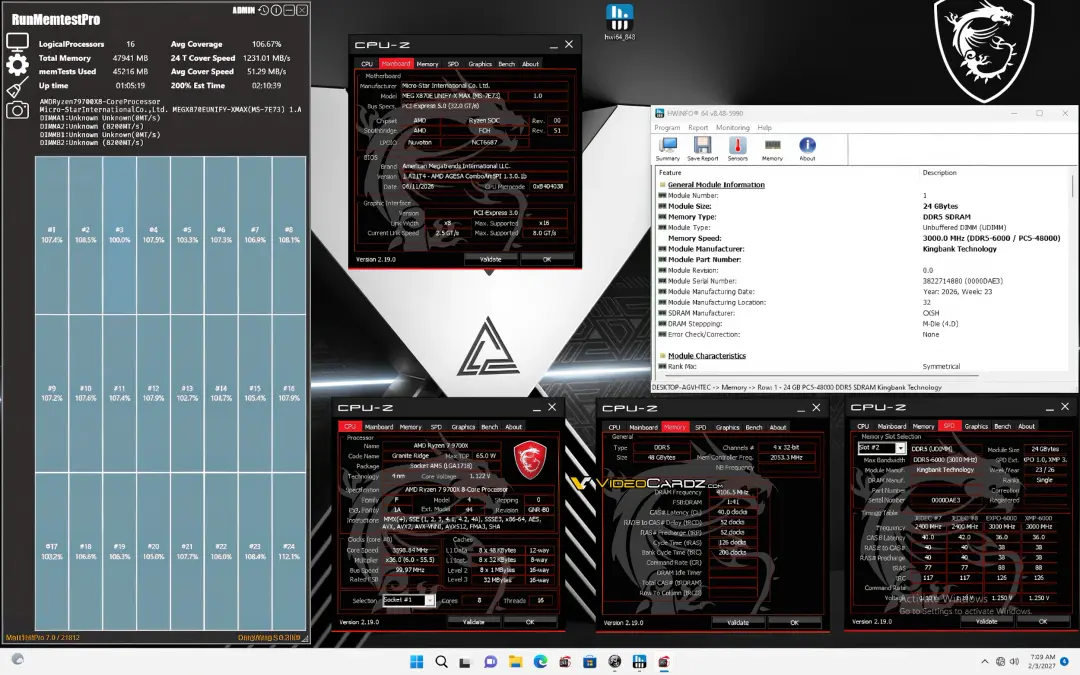The width and height of the screenshot is (1080, 675).
Task: Select Module Characteristics heading in HWiNFO
Action: tap(707, 355)
